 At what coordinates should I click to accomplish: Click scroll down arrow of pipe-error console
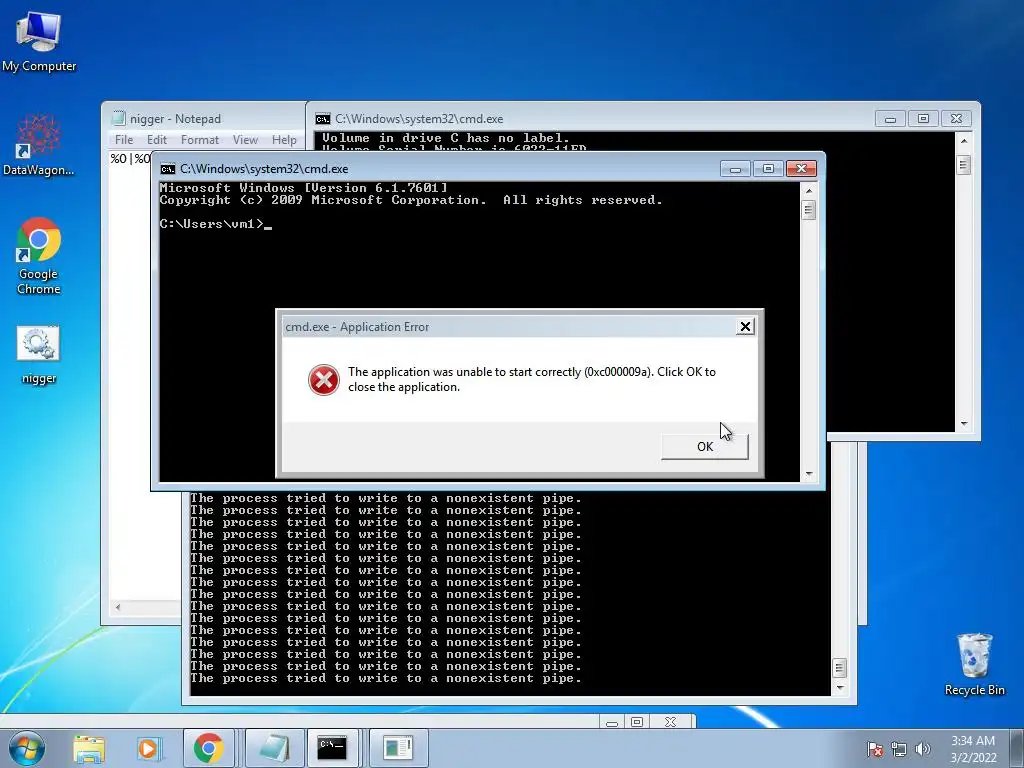840,688
